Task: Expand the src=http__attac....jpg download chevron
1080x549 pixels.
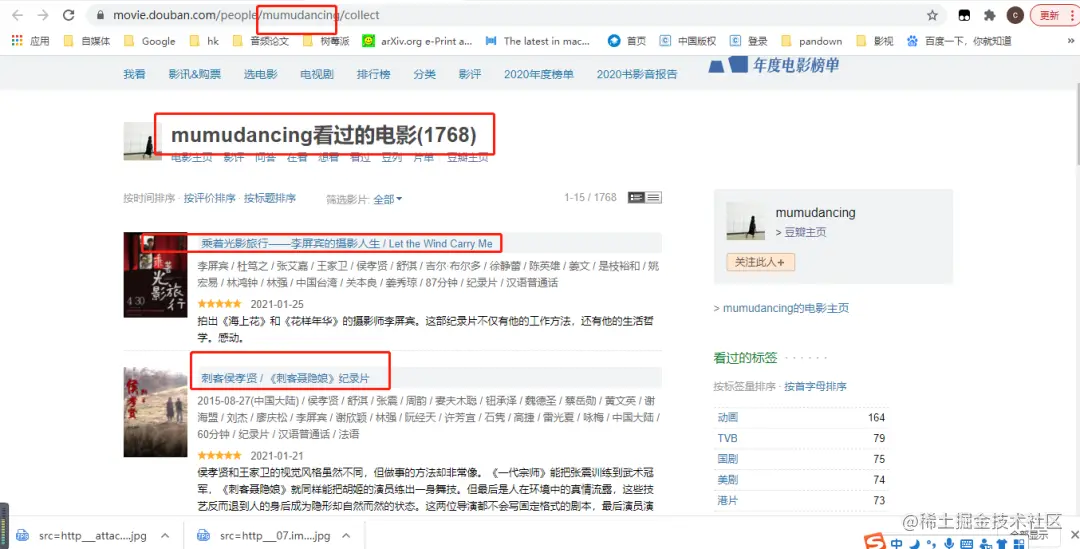Action: coord(165,535)
